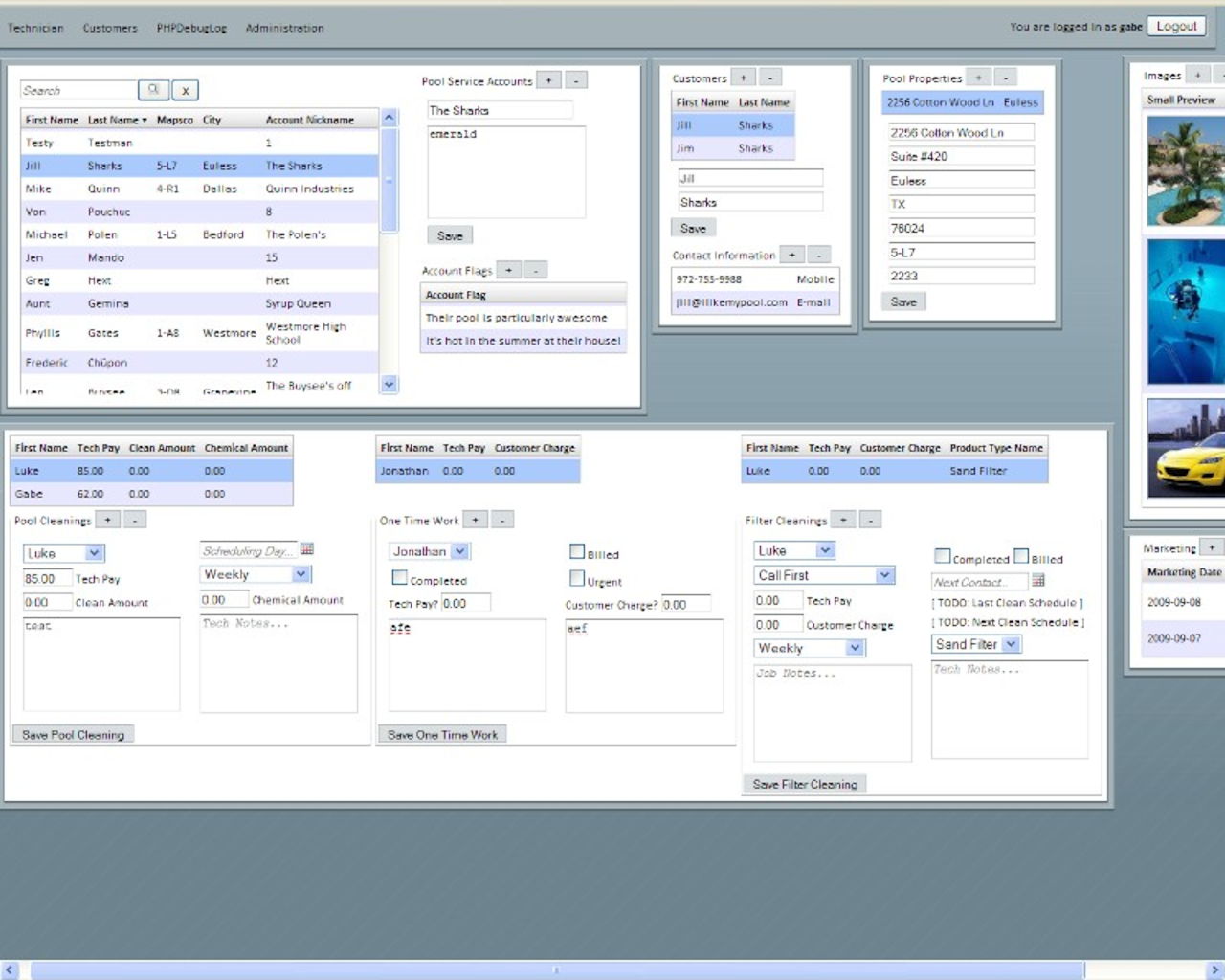Screen dimensions: 1225x980
Task: Expand the Sand Filter dropdown
Action: tap(1011, 644)
